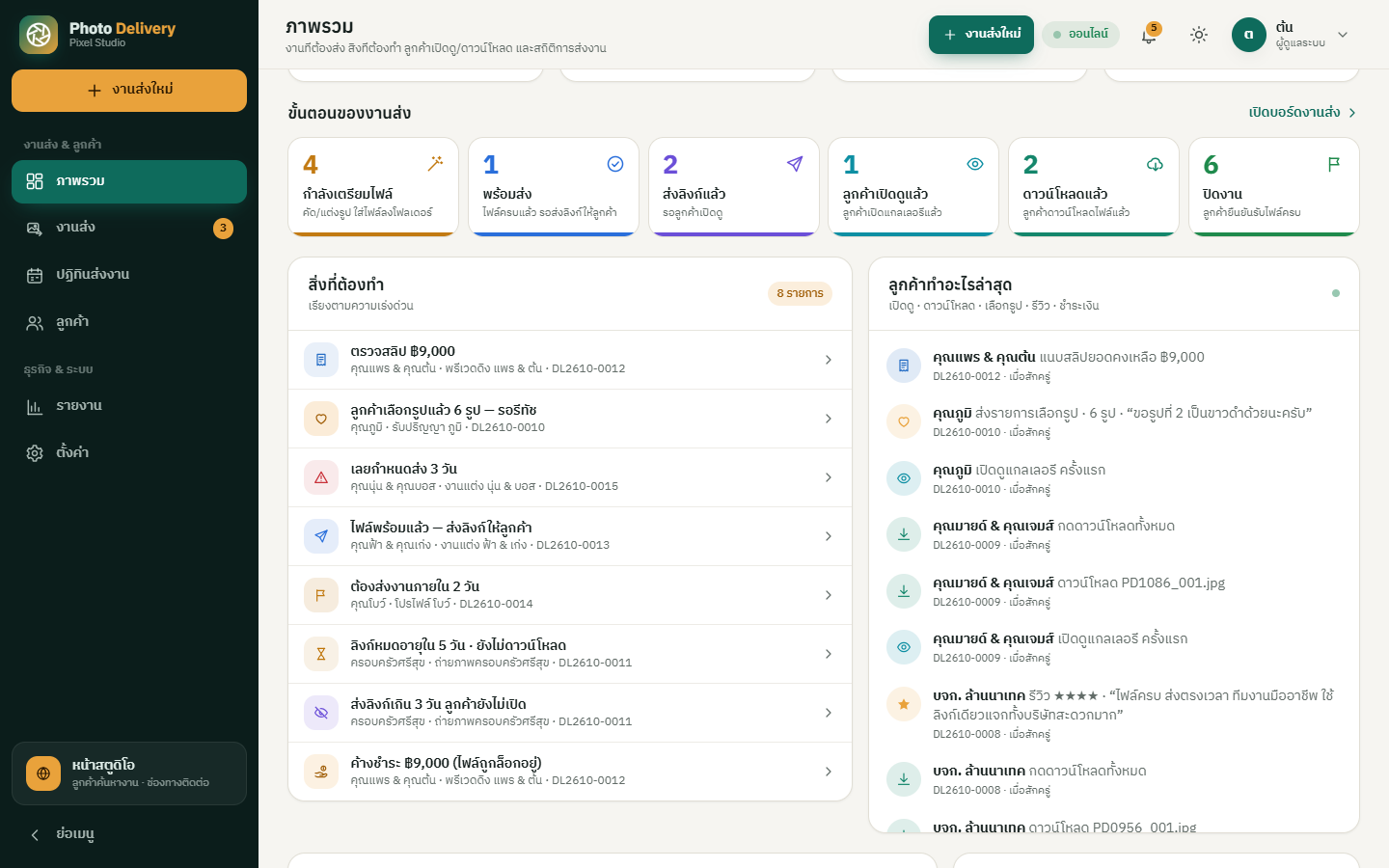1389x868 pixels.
Task: Expand the ลิงก์หมดอายุใน 5 วัน row chevron
Action: [x=829, y=654]
